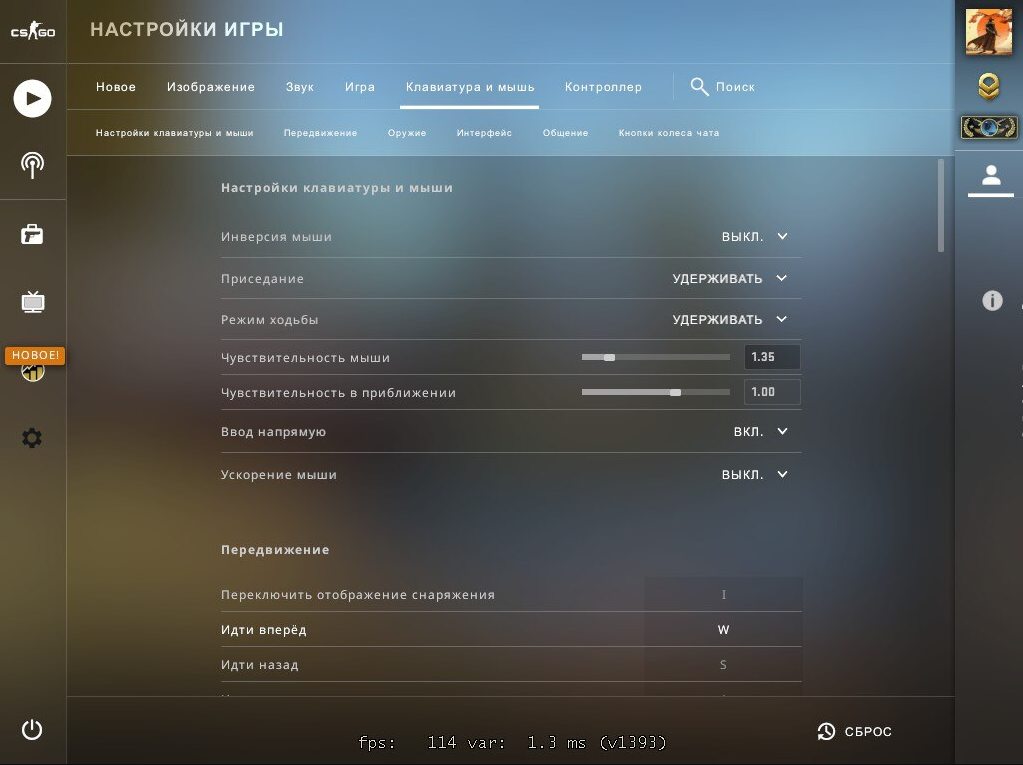Switch to the Игра tab
This screenshot has height=765, width=1023.
[360, 87]
